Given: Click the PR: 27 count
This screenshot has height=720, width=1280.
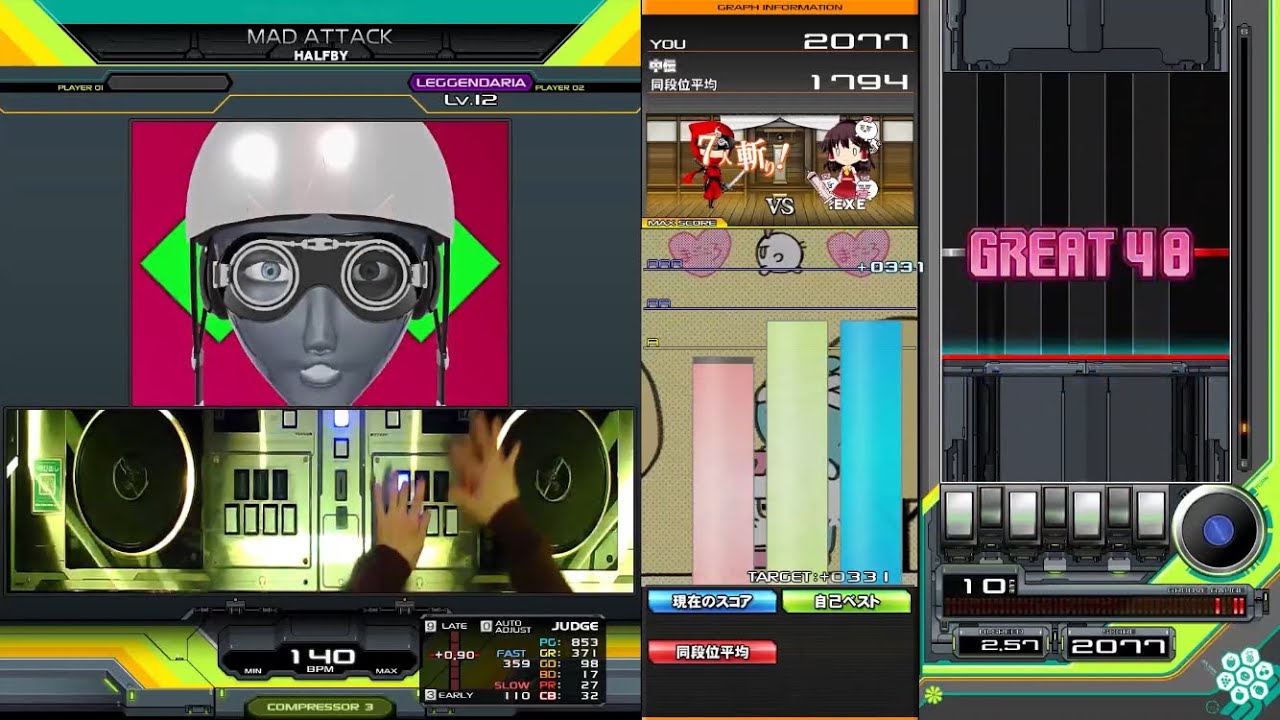Looking at the screenshot, I should (x=568, y=685).
